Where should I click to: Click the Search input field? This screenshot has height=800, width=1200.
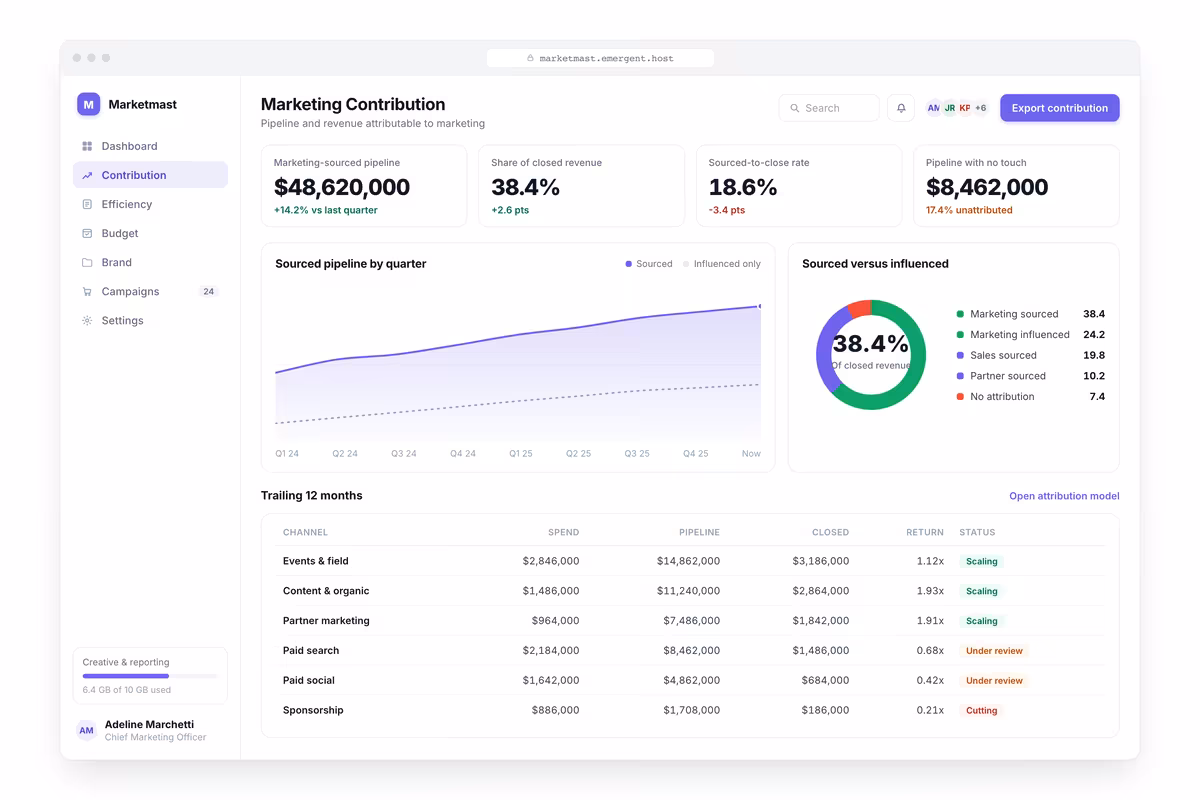point(829,108)
